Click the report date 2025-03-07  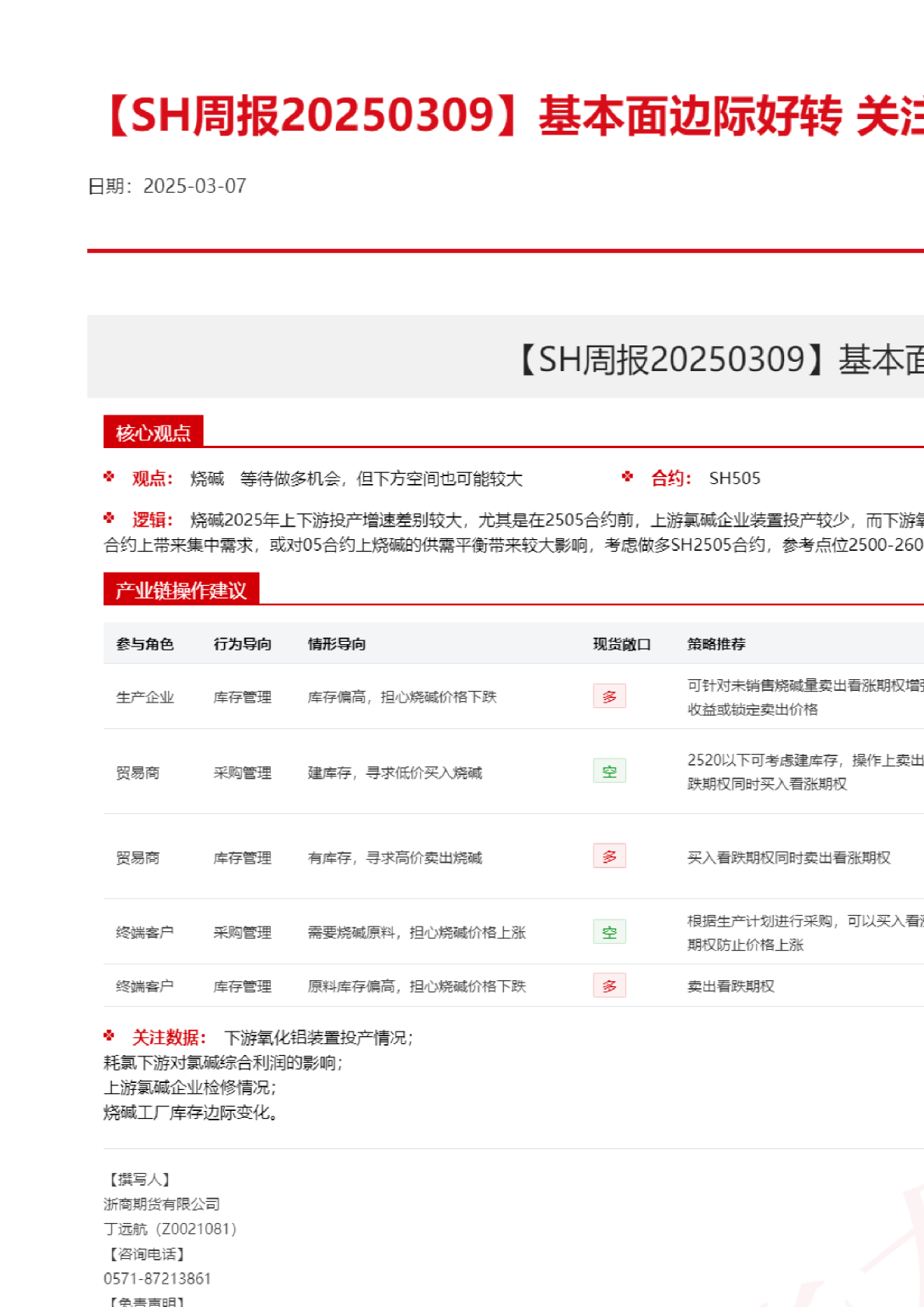click(194, 186)
